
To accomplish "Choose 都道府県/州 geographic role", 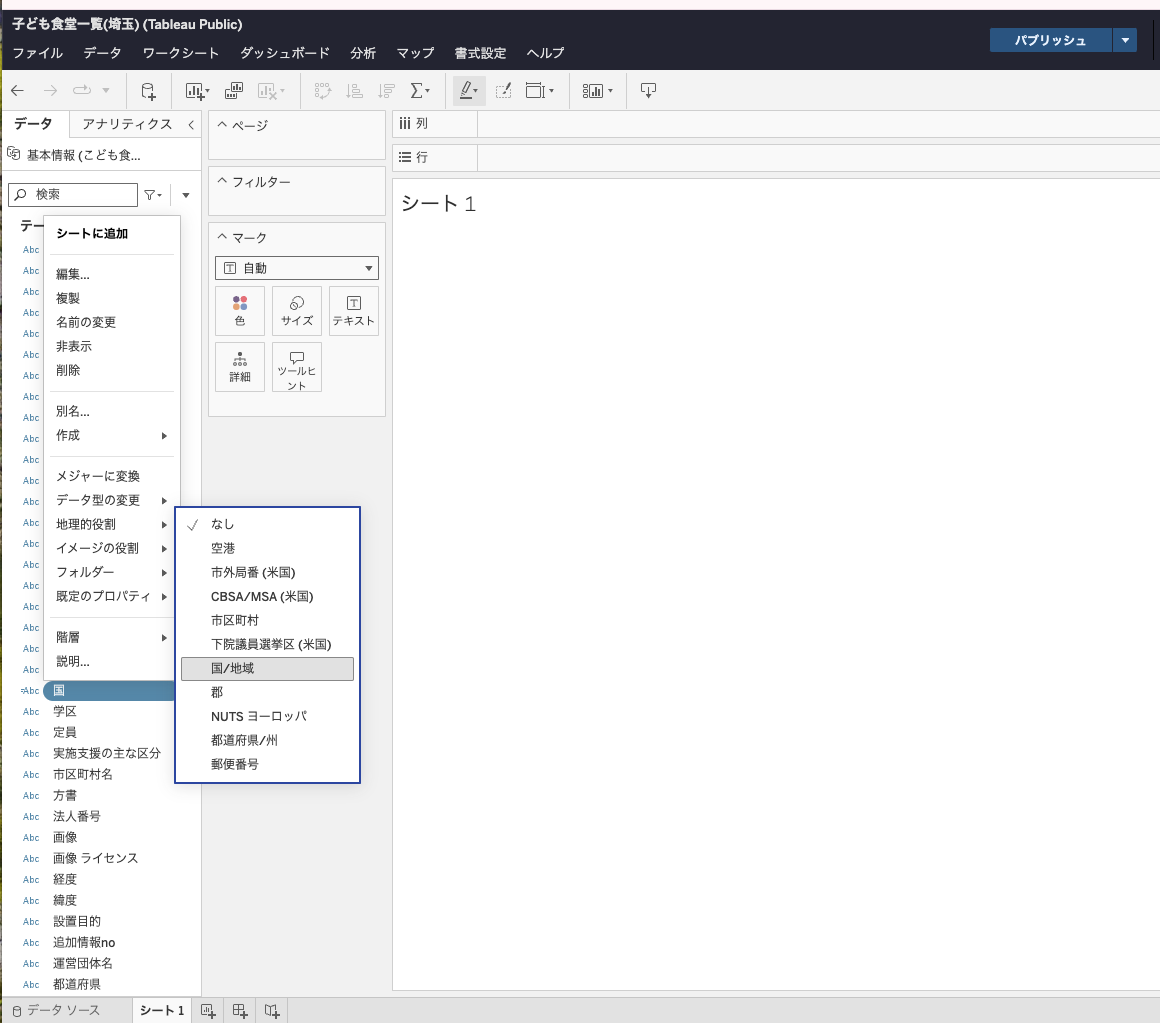I will (268, 740).
